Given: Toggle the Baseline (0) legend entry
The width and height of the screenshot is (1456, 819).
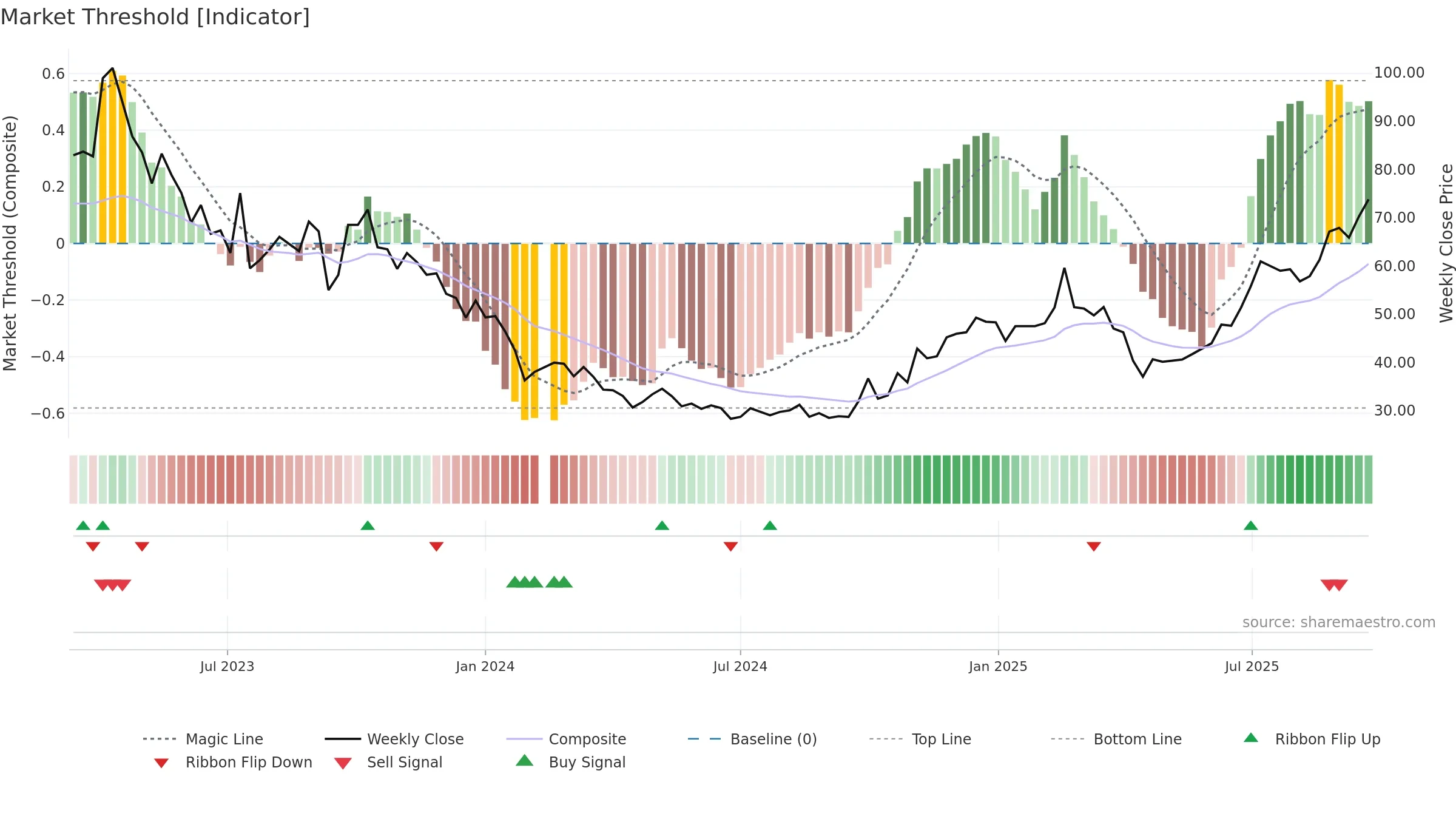Looking at the screenshot, I should coord(752,739).
